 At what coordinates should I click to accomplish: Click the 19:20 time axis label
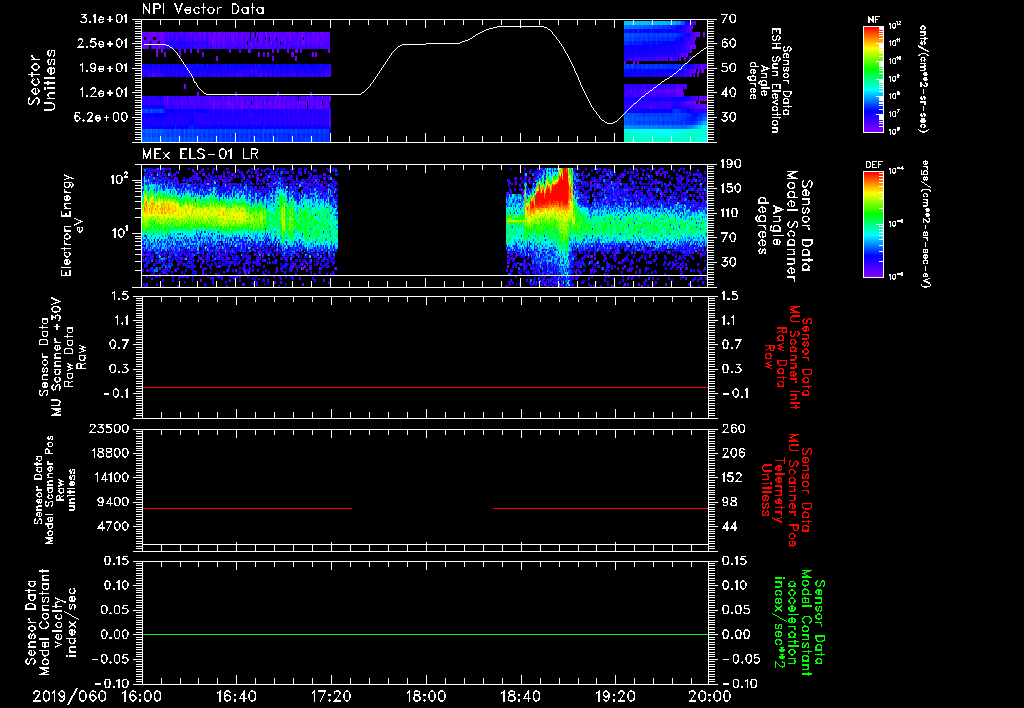click(615, 696)
